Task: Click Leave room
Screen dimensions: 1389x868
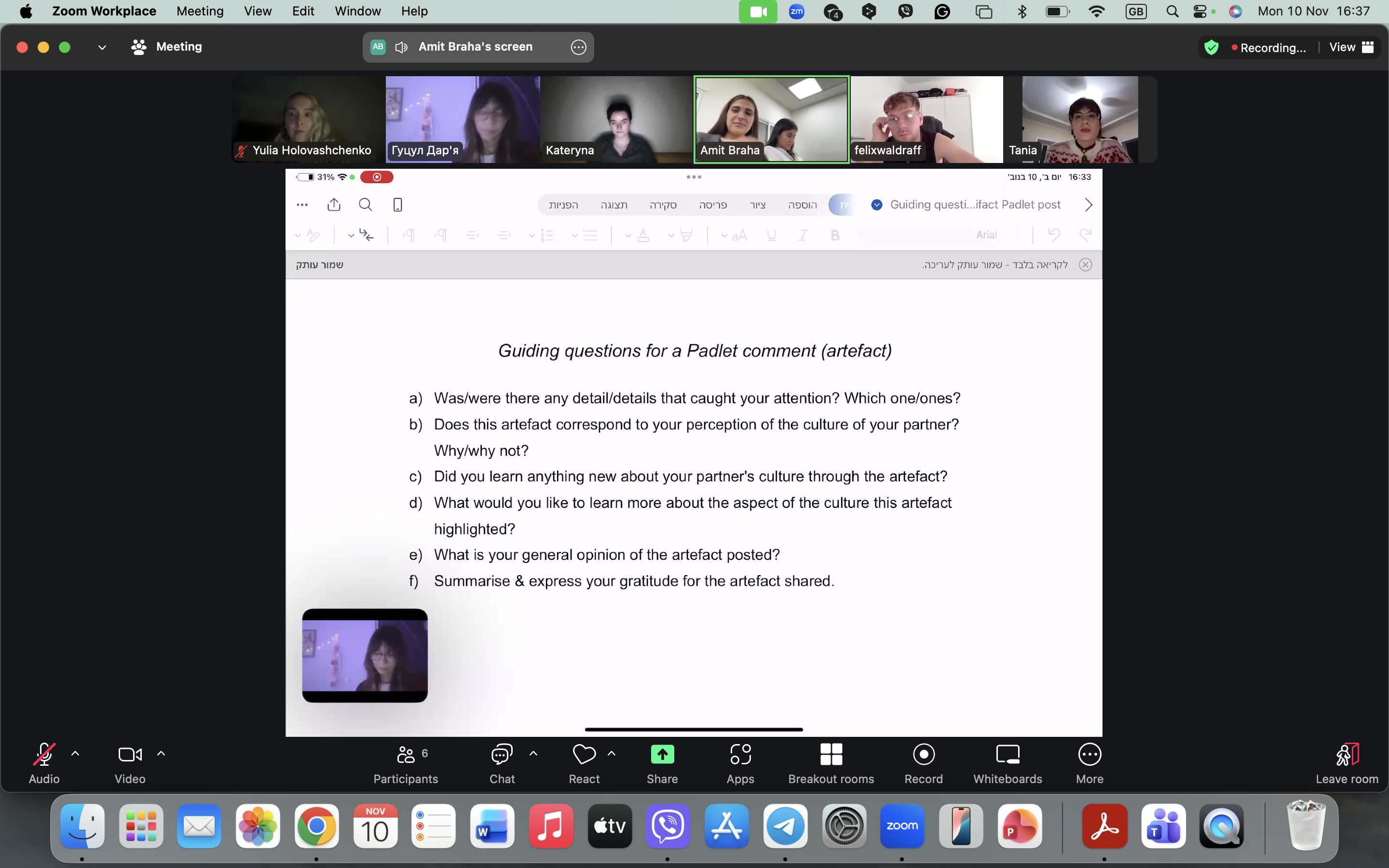Action: pyautogui.click(x=1347, y=763)
